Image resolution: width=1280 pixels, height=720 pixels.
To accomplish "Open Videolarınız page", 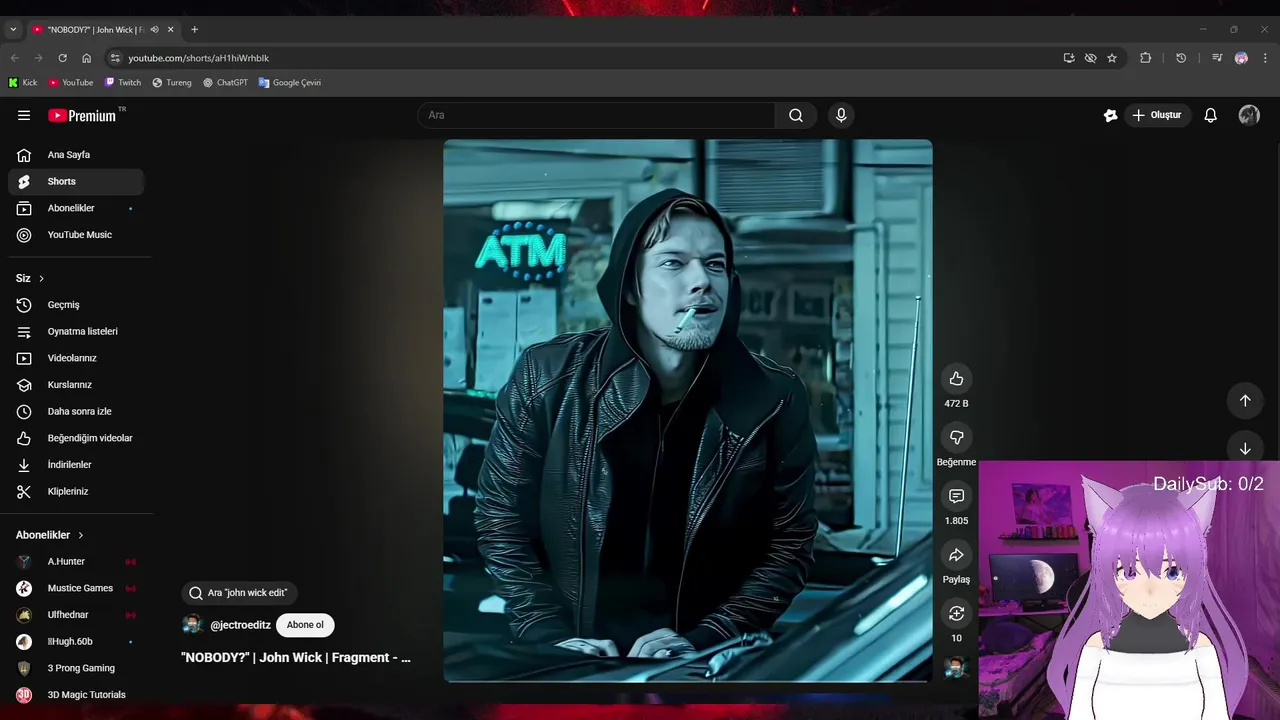I will [x=76, y=358].
